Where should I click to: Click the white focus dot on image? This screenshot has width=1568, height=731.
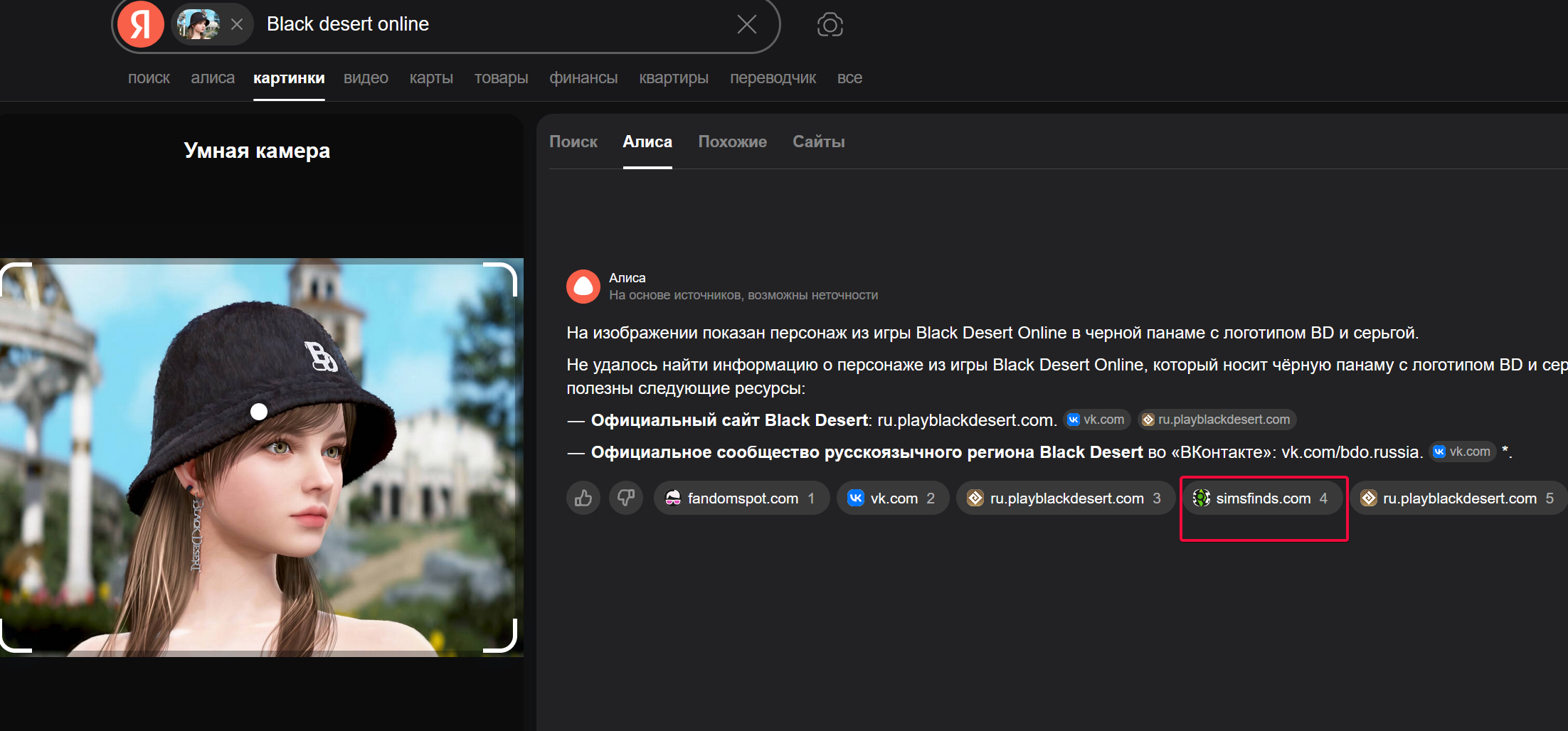(259, 412)
